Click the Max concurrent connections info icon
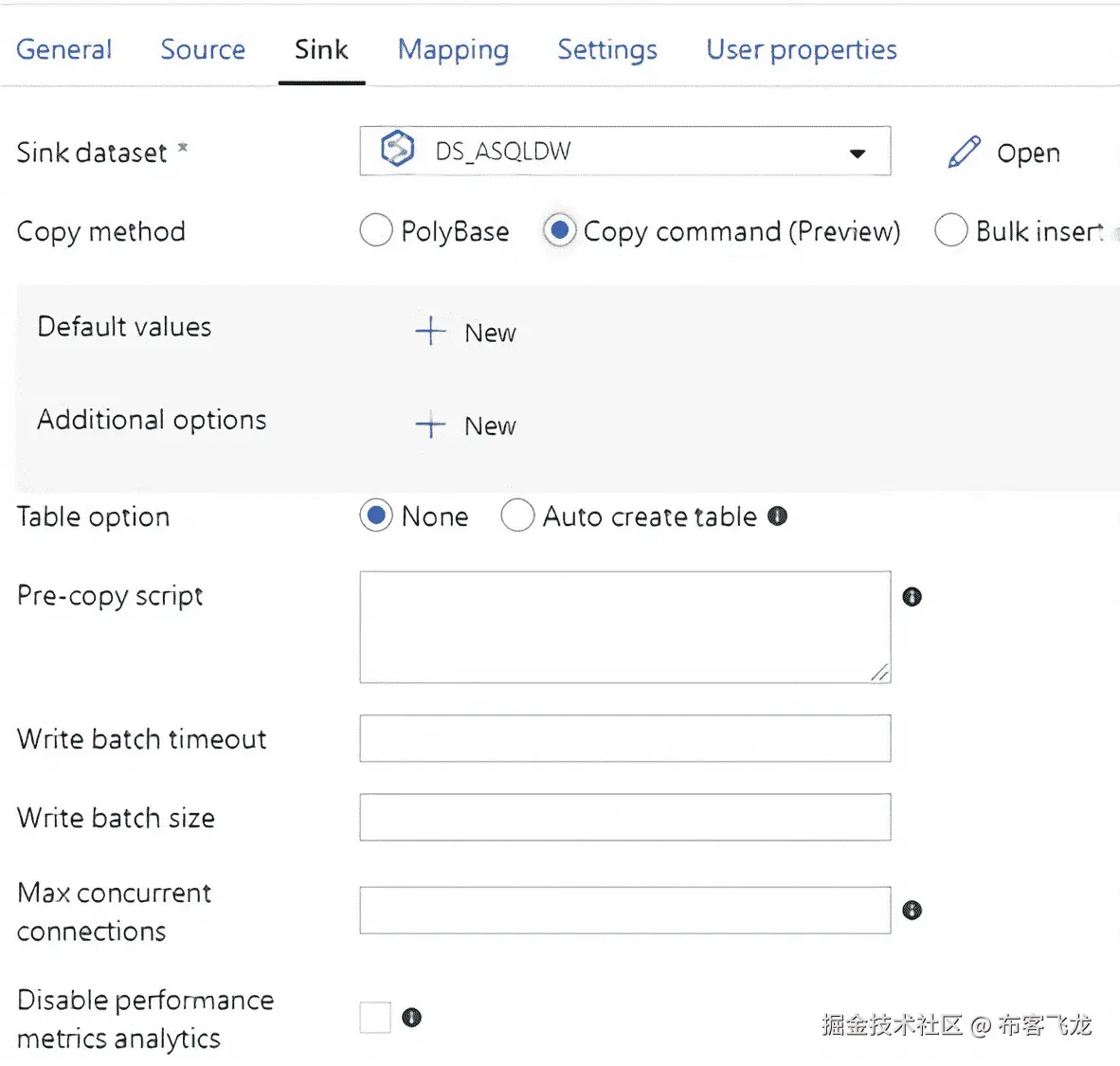The width and height of the screenshot is (1120, 1066). point(912,911)
